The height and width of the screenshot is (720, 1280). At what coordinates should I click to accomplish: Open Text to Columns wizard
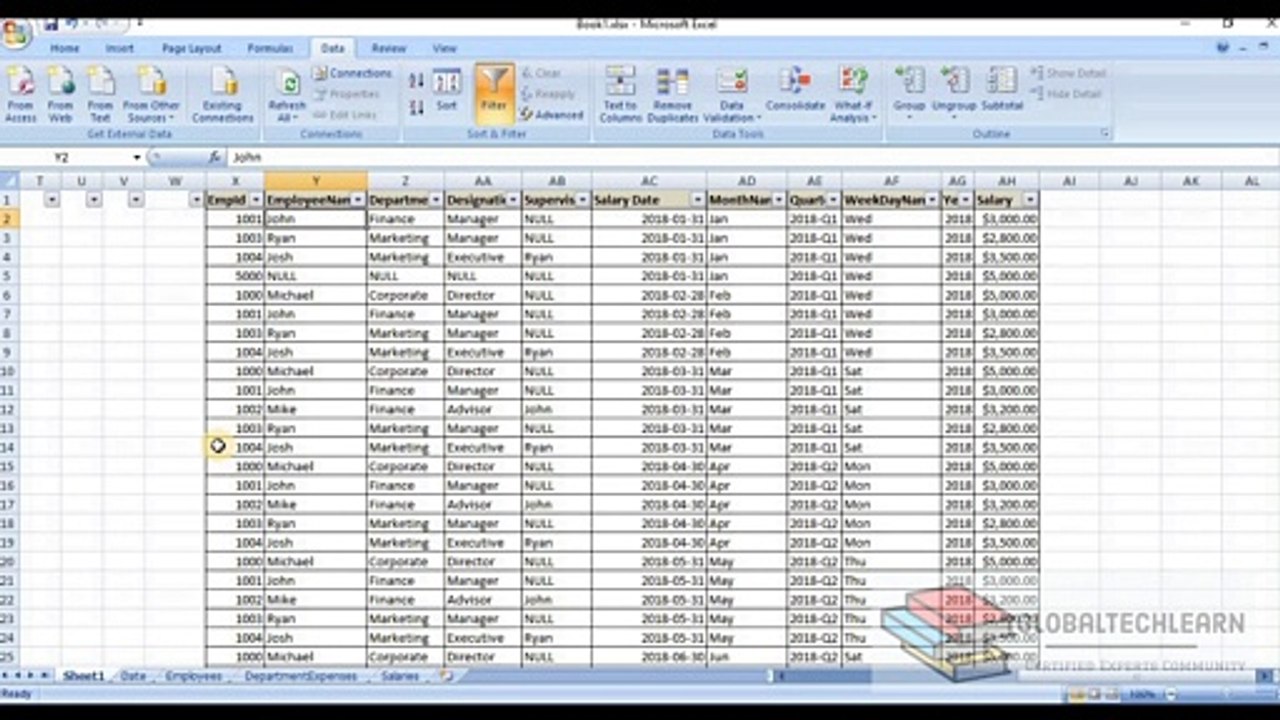pos(620,95)
